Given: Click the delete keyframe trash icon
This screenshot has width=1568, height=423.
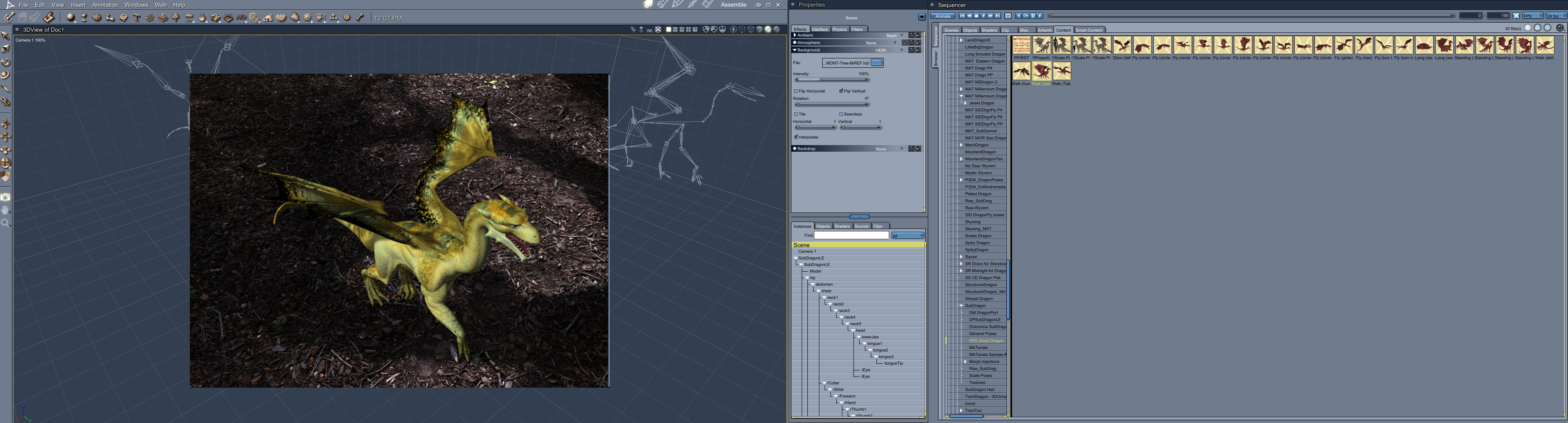Looking at the screenshot, I should (1033, 16).
